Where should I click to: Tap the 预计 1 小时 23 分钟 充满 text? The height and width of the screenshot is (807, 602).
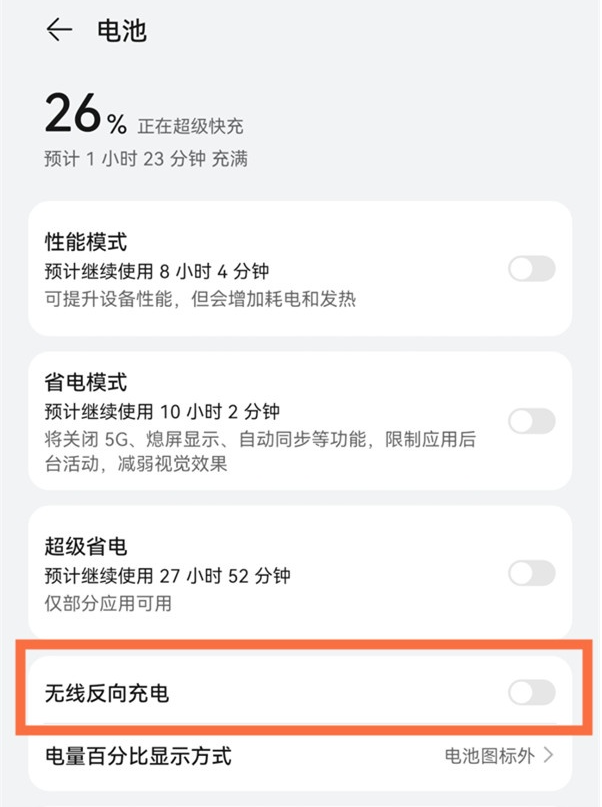pyautogui.click(x=146, y=158)
